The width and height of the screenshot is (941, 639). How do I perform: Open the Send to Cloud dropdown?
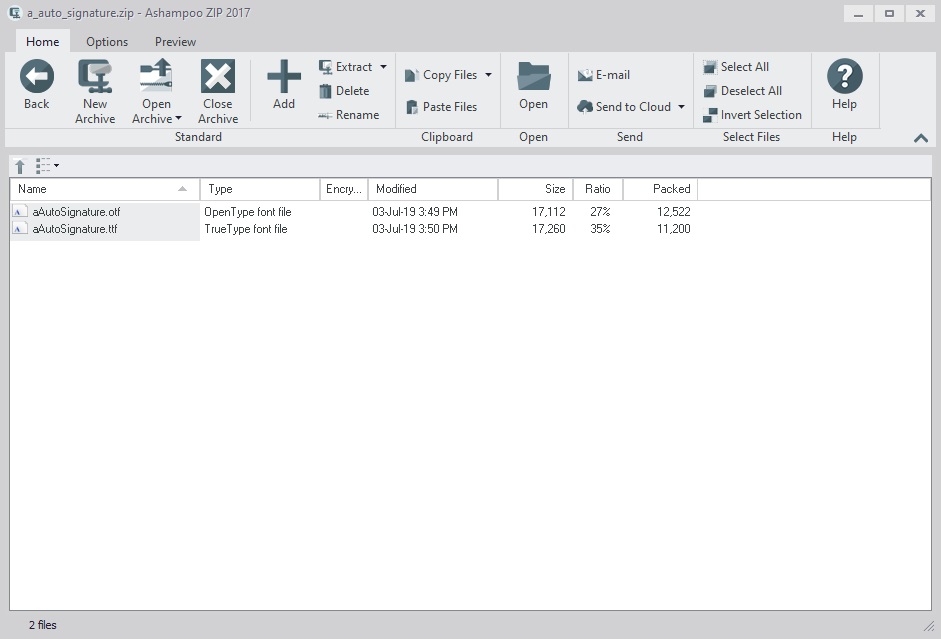[x=681, y=107]
